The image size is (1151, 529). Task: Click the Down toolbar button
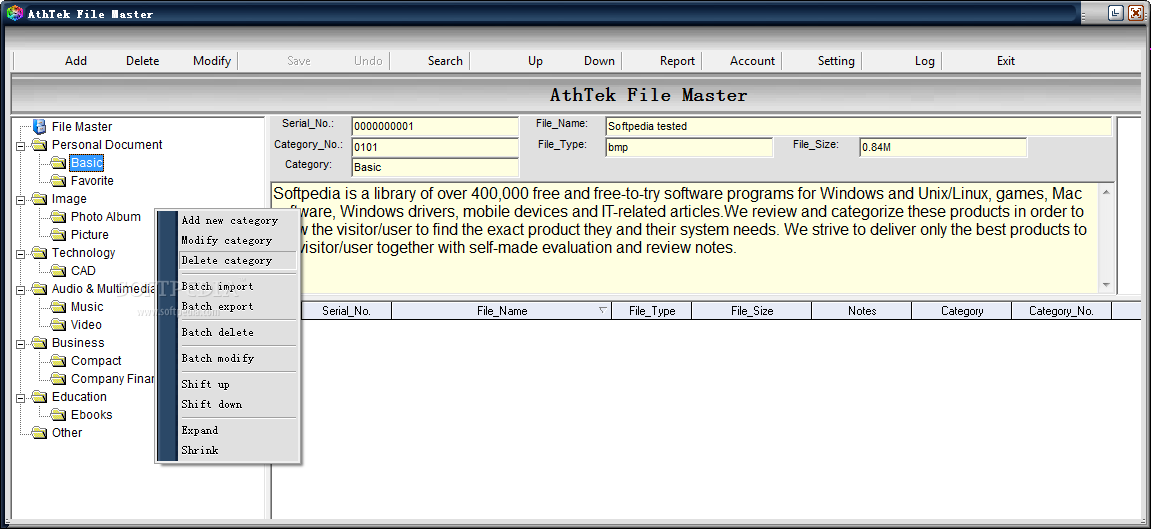pos(599,61)
